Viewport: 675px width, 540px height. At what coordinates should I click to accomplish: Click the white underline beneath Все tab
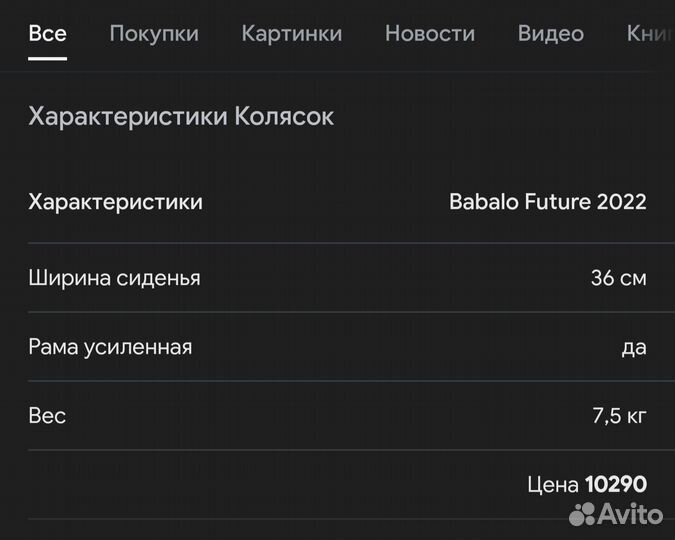pos(47,59)
